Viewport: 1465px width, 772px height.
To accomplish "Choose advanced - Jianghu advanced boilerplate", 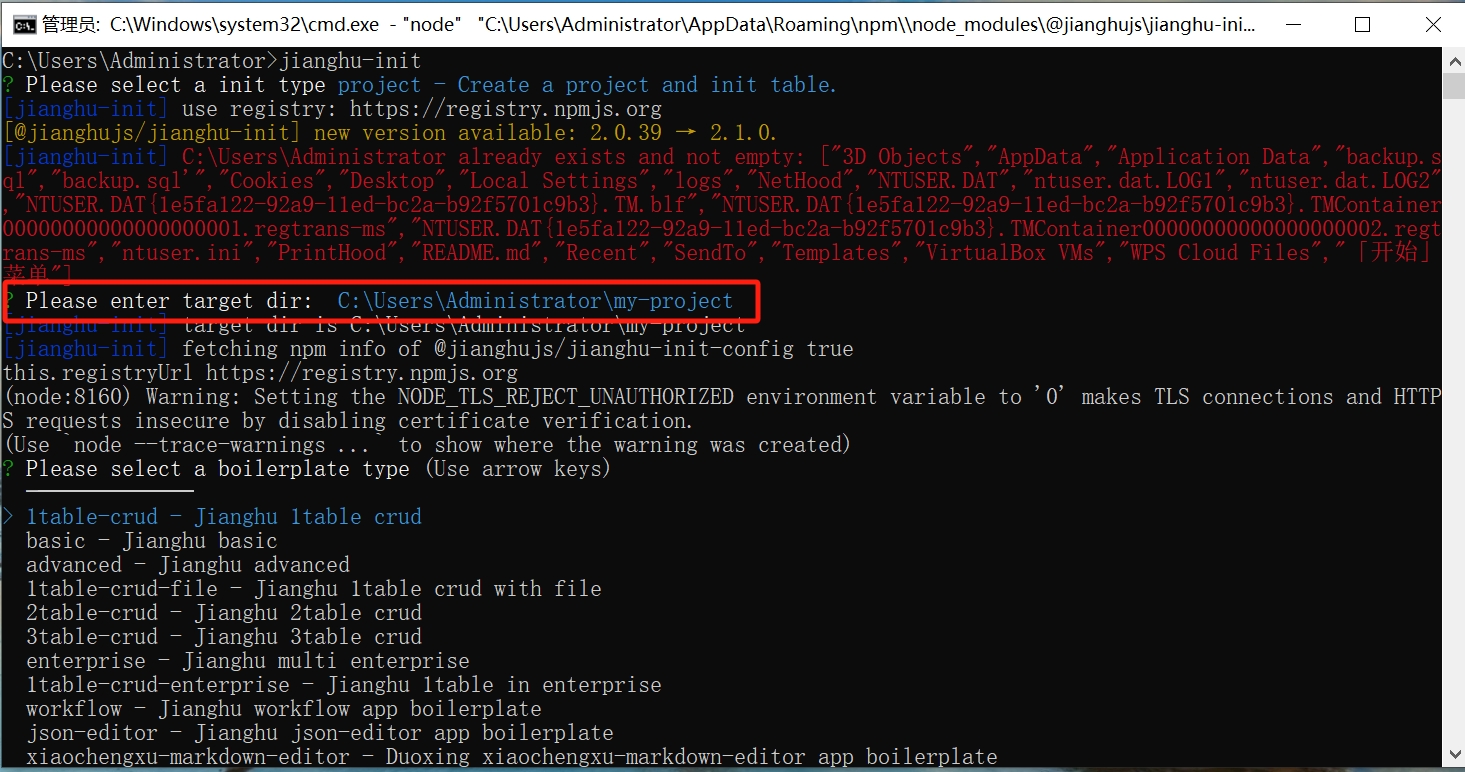I will (188, 565).
